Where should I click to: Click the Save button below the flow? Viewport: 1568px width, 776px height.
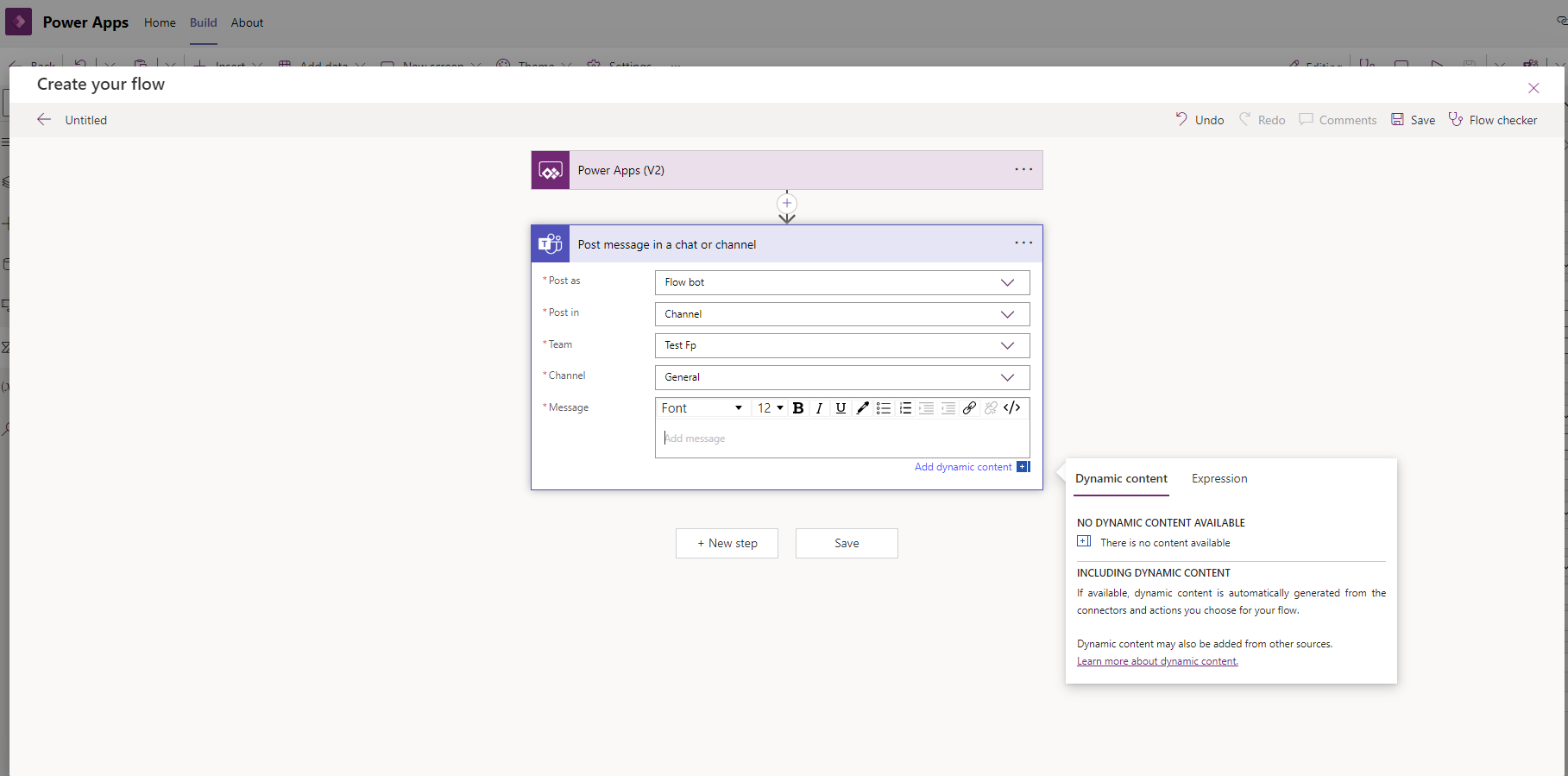847,543
